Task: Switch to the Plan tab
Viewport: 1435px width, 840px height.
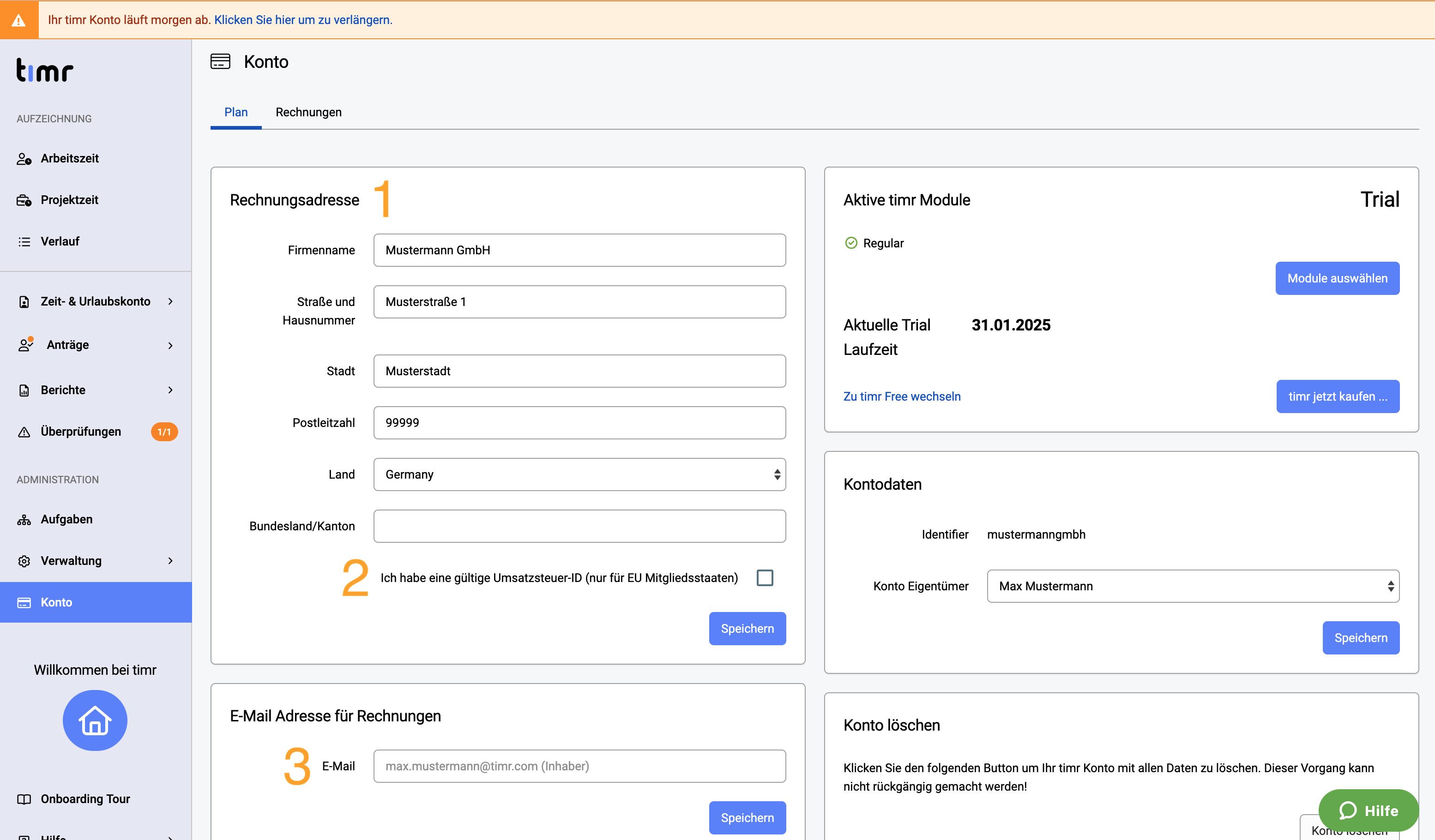Action: (236, 112)
